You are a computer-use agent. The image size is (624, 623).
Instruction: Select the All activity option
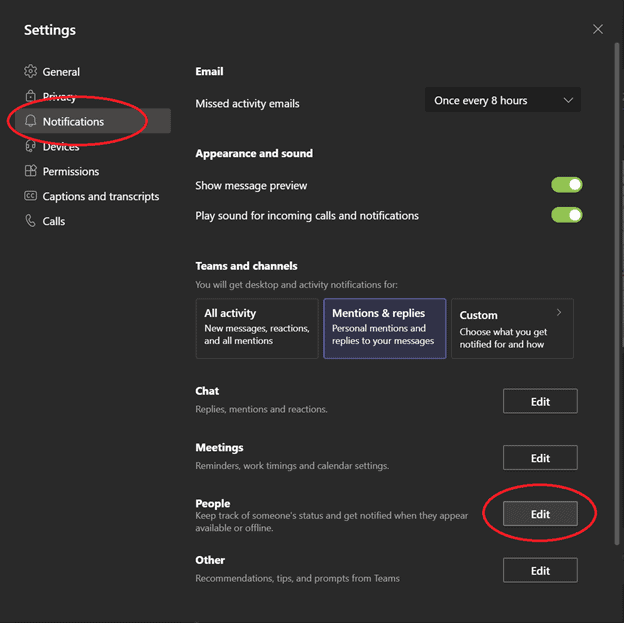tap(257, 328)
